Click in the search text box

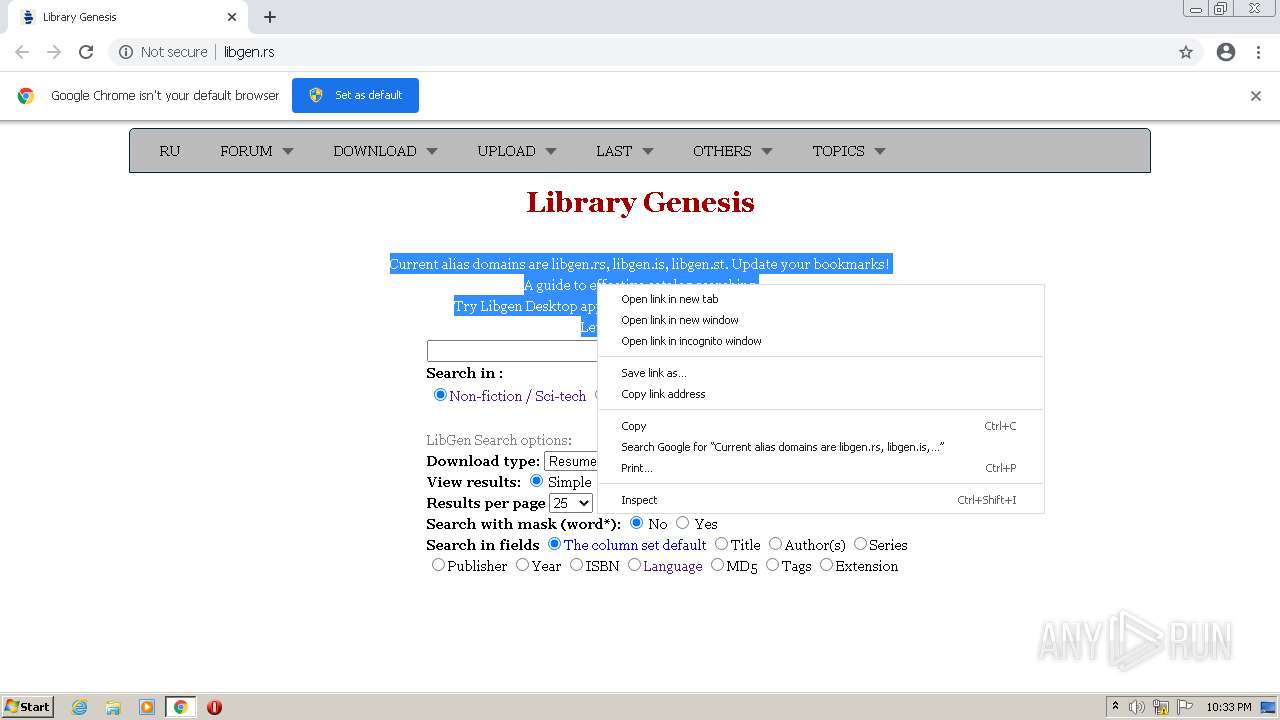(512, 351)
